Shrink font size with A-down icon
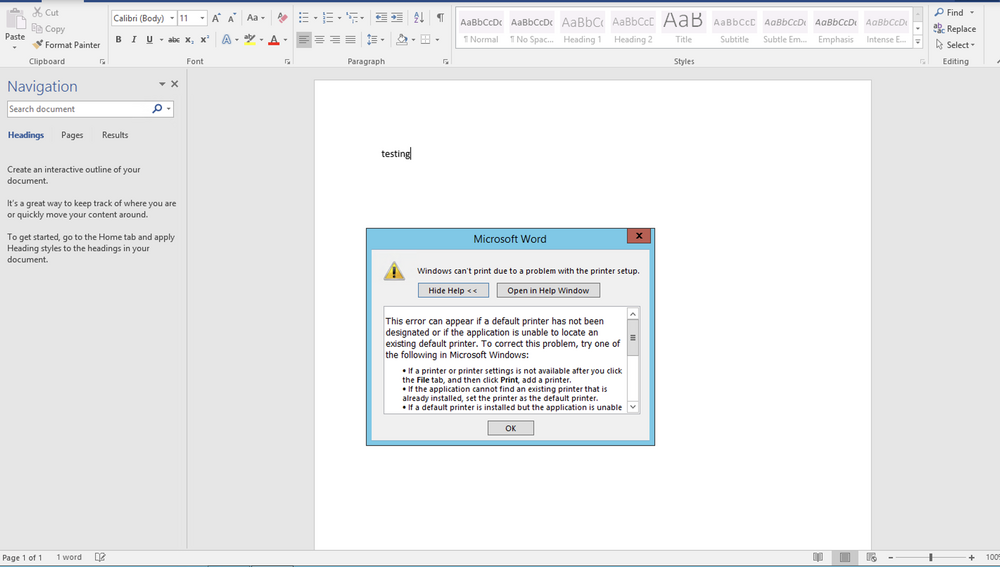This screenshot has width=1000, height=567. tap(232, 18)
